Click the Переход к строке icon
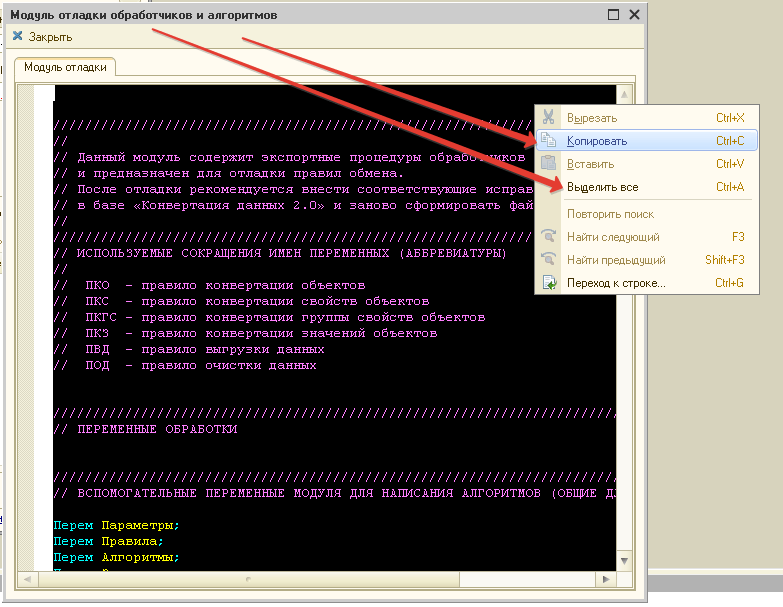This screenshot has height=607, width=783. click(x=548, y=283)
